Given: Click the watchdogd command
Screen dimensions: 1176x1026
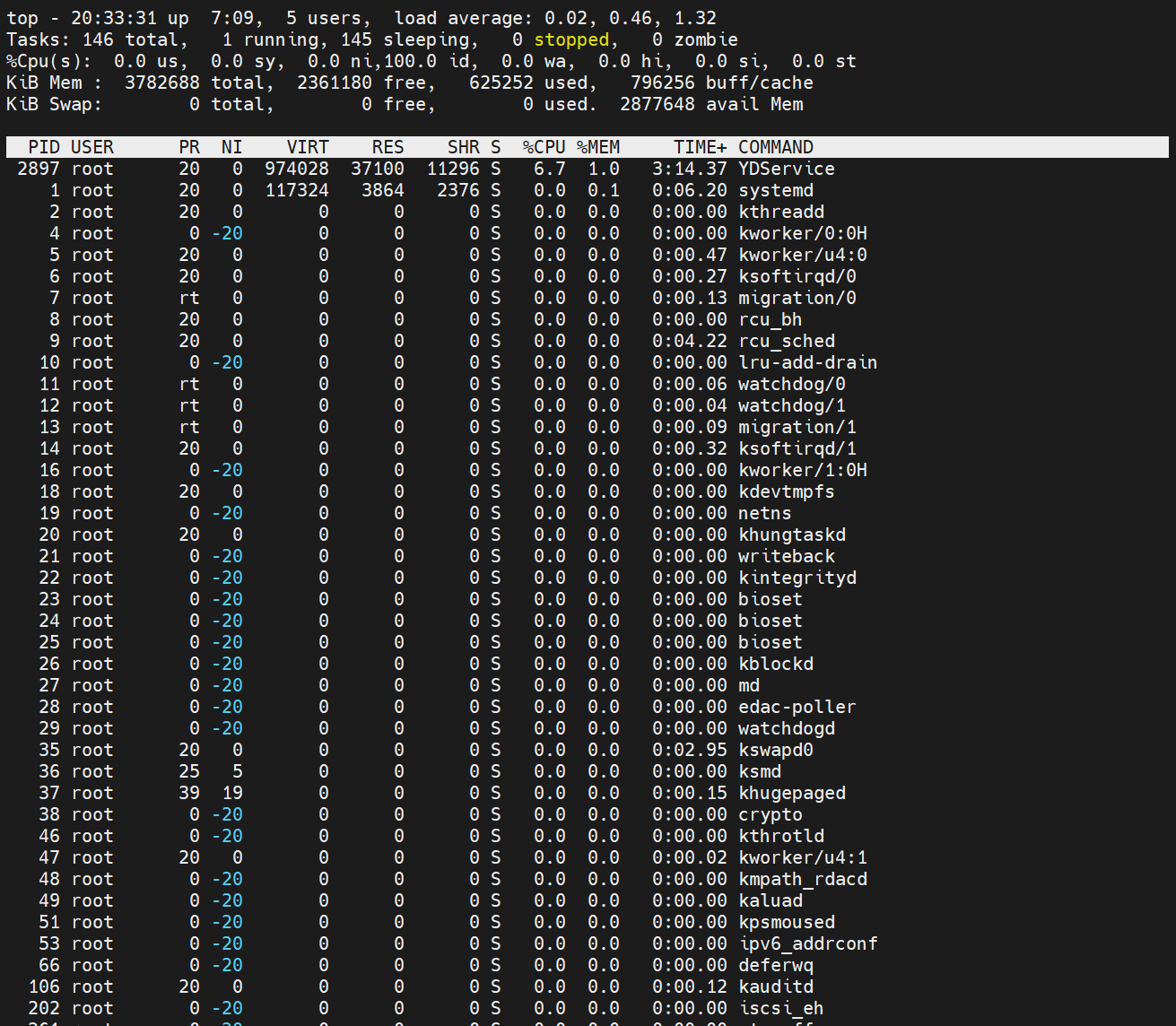Looking at the screenshot, I should click(787, 728).
